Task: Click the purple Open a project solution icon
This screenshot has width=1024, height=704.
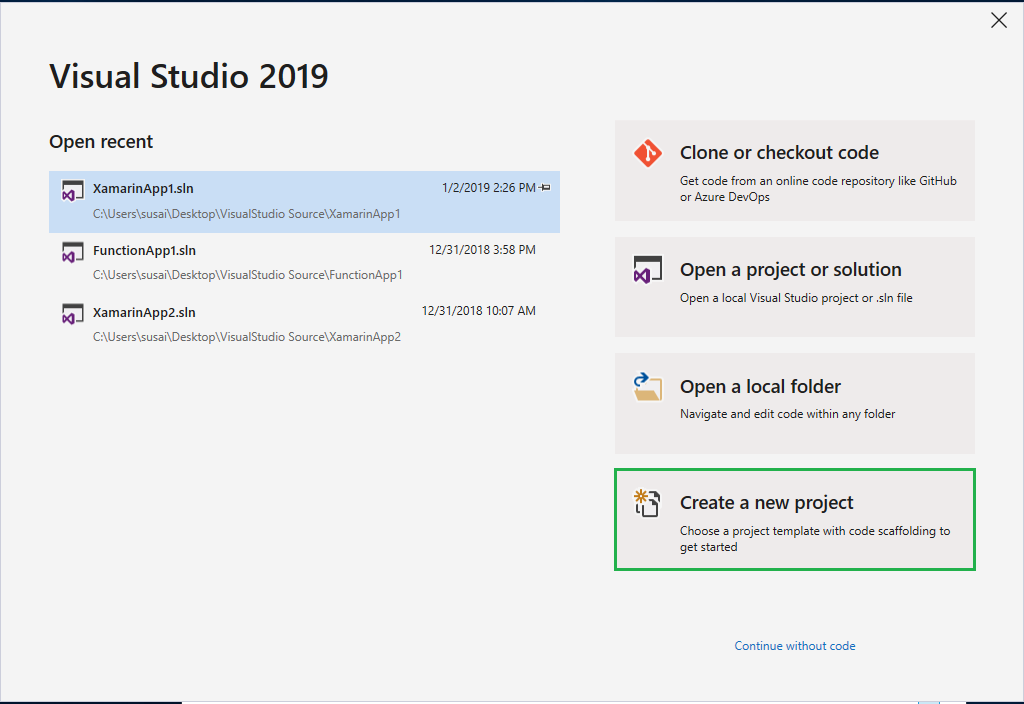Action: point(646,269)
